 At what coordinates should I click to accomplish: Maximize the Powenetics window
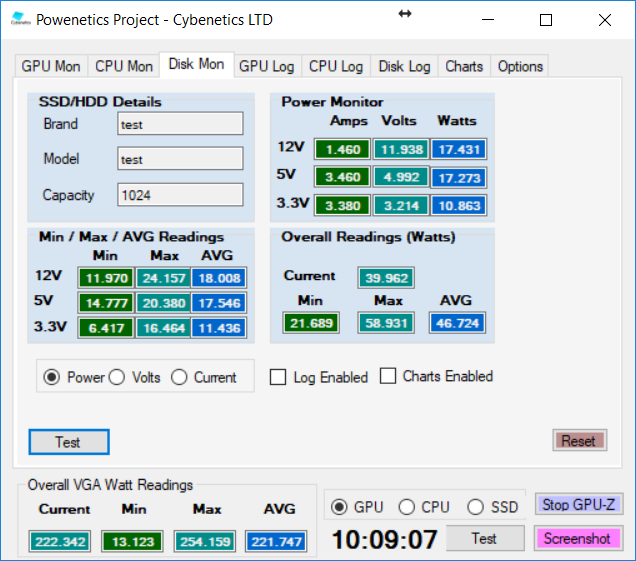[546, 19]
